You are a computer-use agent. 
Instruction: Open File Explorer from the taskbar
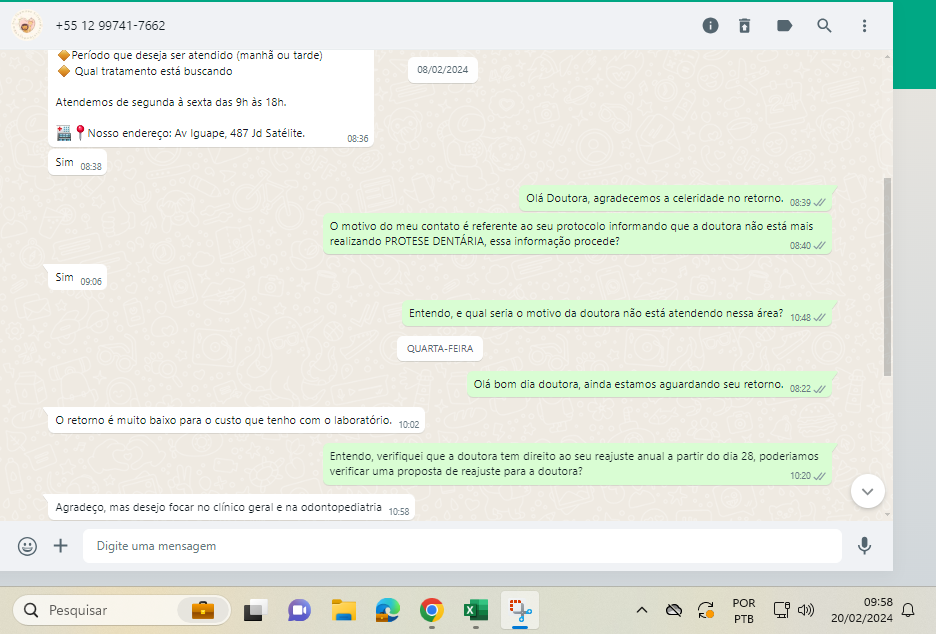tap(344, 610)
